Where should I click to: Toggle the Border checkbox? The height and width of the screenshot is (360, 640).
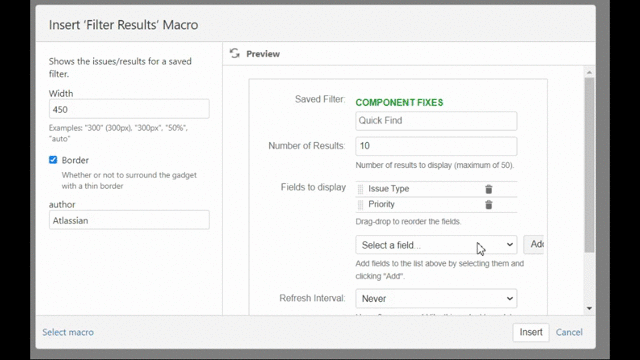pos(53,160)
